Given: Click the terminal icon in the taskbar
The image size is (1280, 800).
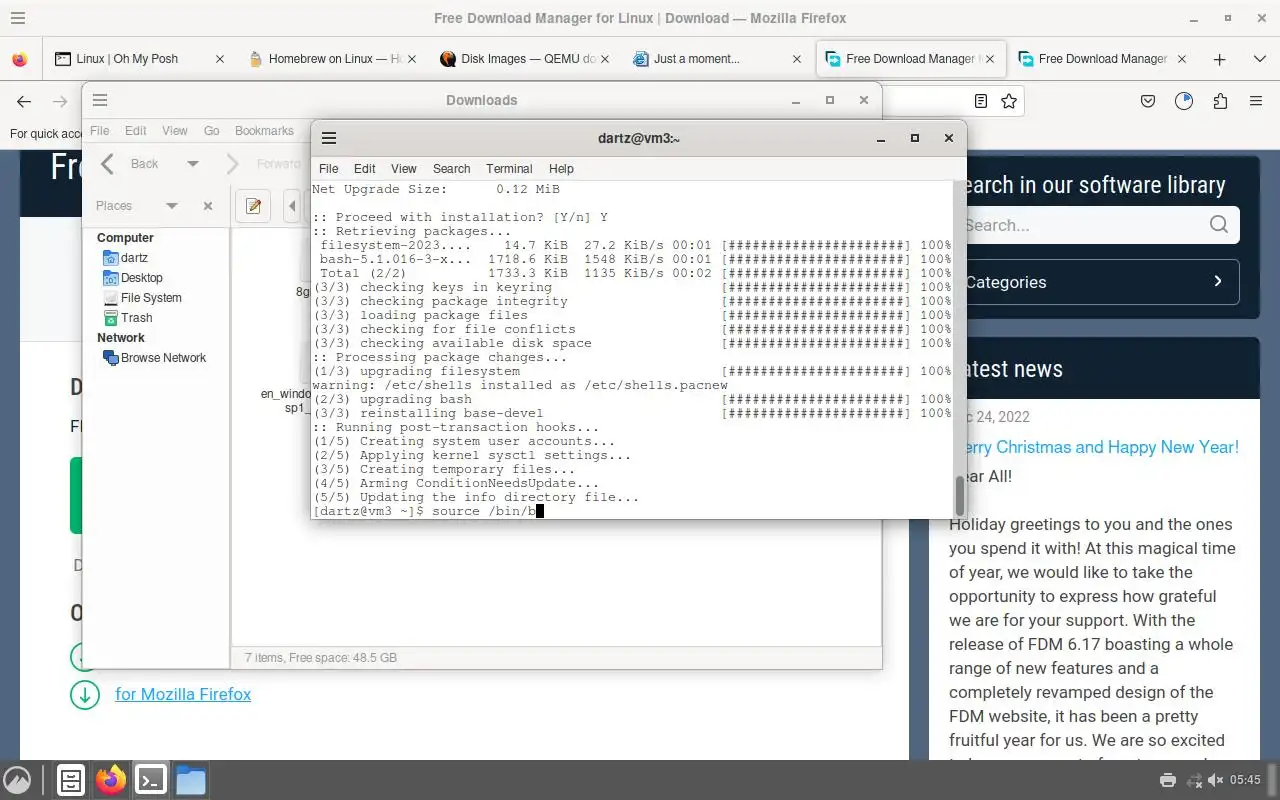Looking at the screenshot, I should click(151, 780).
